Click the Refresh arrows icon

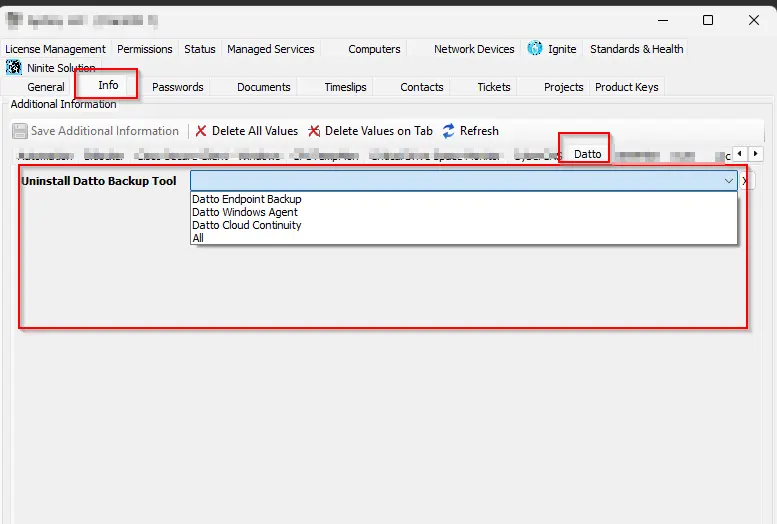coord(448,131)
